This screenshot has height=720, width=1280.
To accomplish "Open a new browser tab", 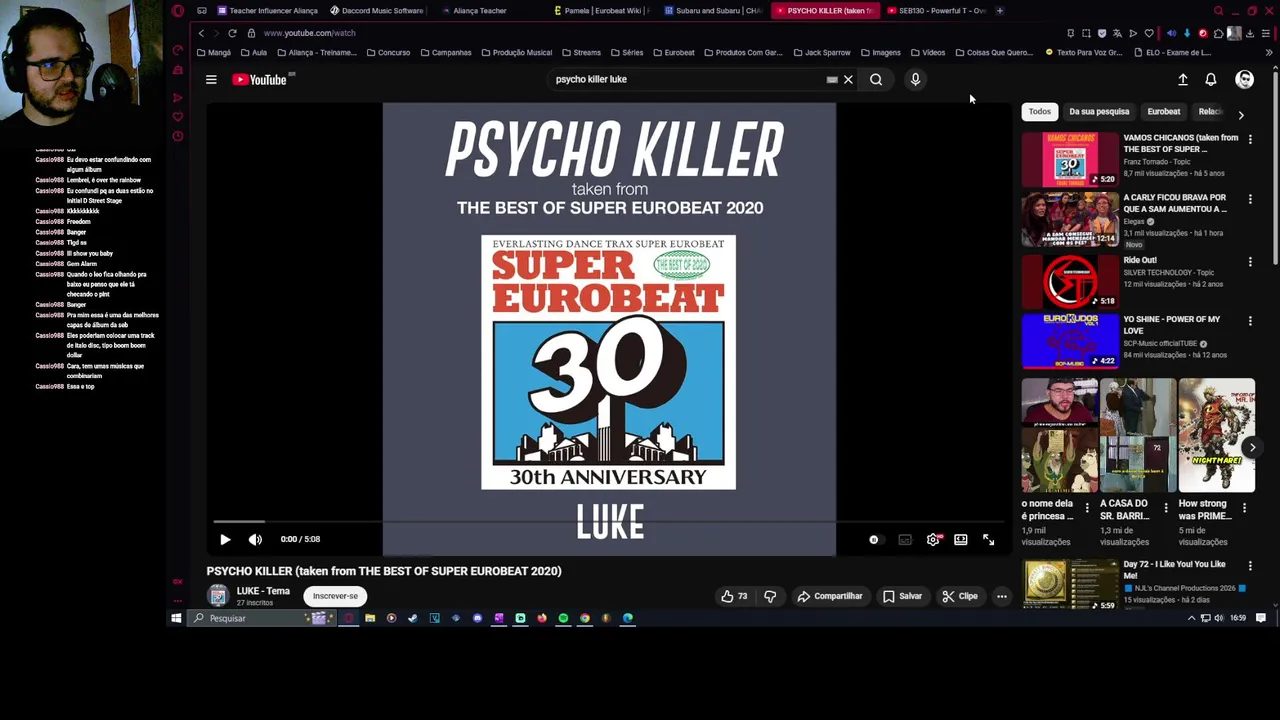I will (1000, 10).
